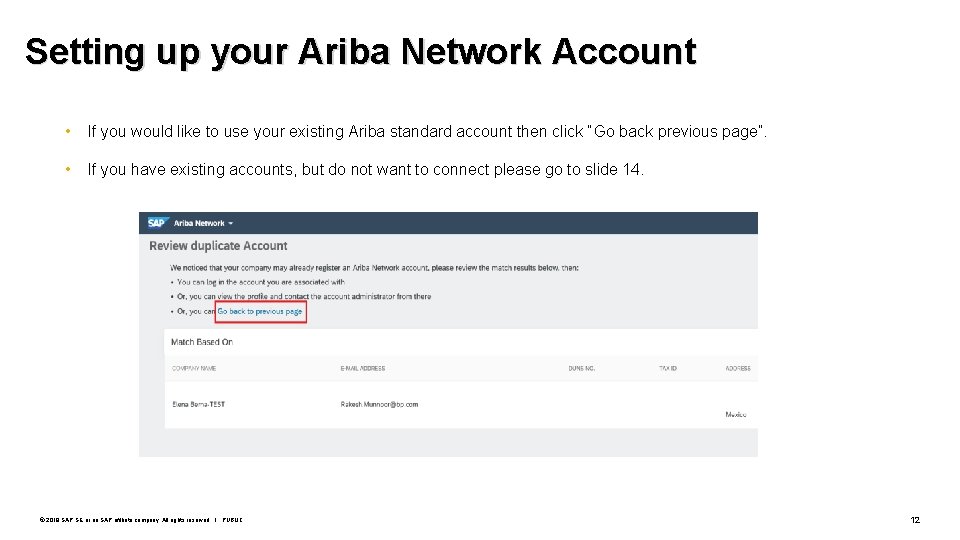
Task: Click the slide number 12
Action: (x=914, y=520)
